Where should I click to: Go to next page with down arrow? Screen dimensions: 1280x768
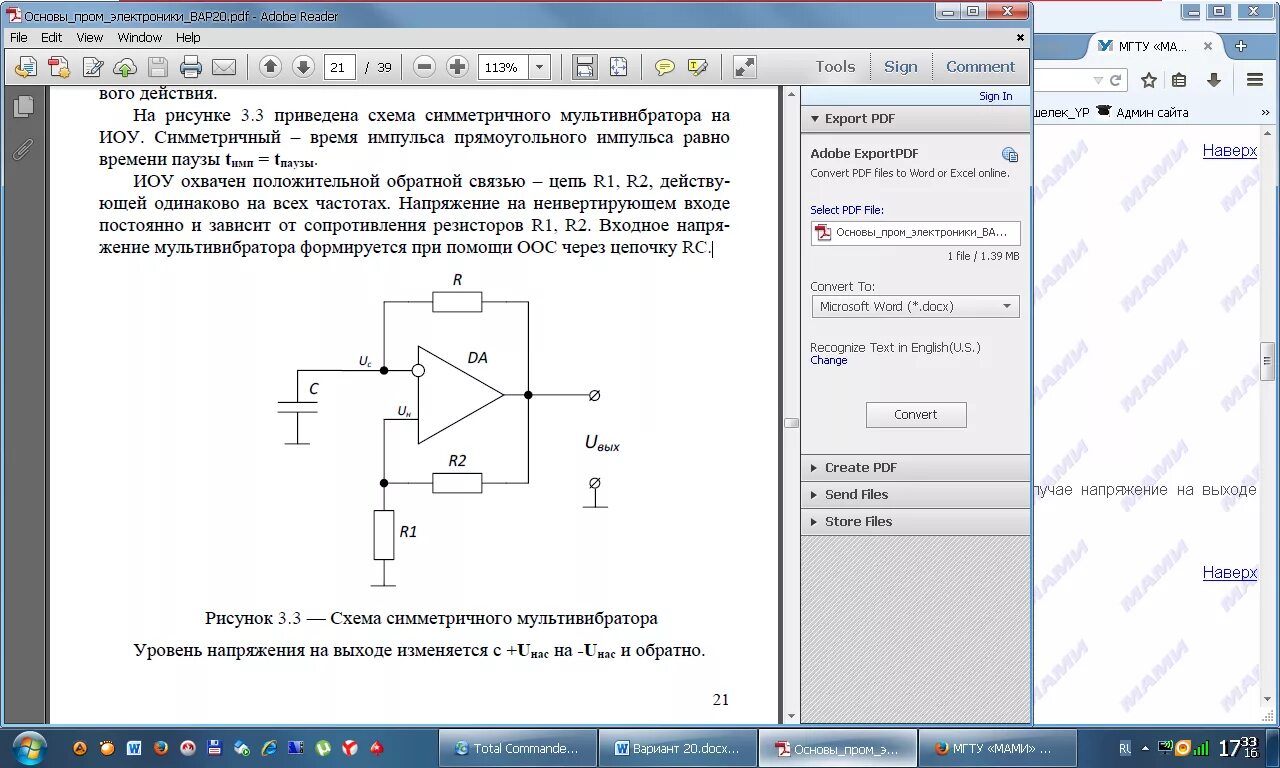(303, 67)
